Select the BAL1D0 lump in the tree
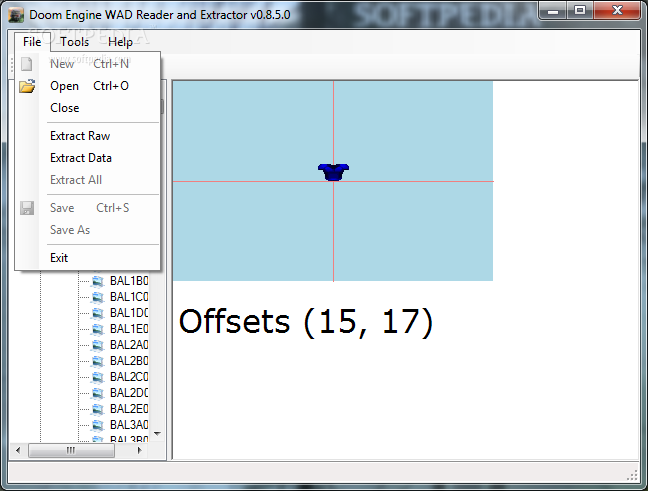 129,313
